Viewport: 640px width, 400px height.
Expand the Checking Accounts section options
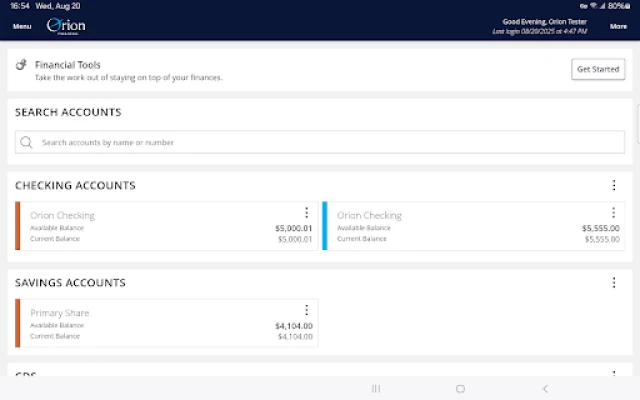614,185
